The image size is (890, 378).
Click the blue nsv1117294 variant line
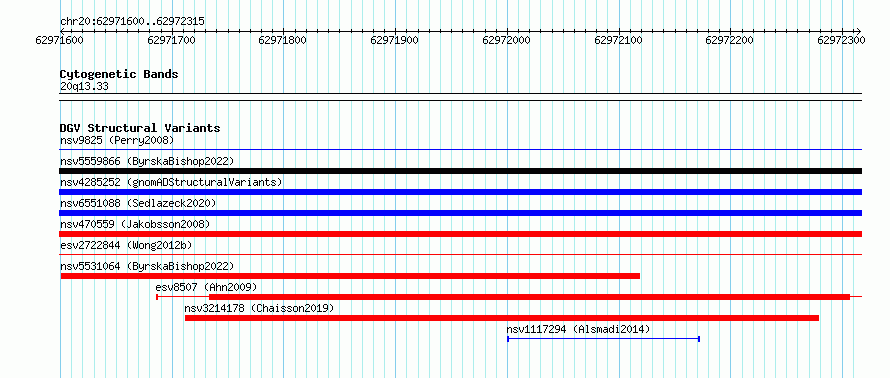[603, 339]
